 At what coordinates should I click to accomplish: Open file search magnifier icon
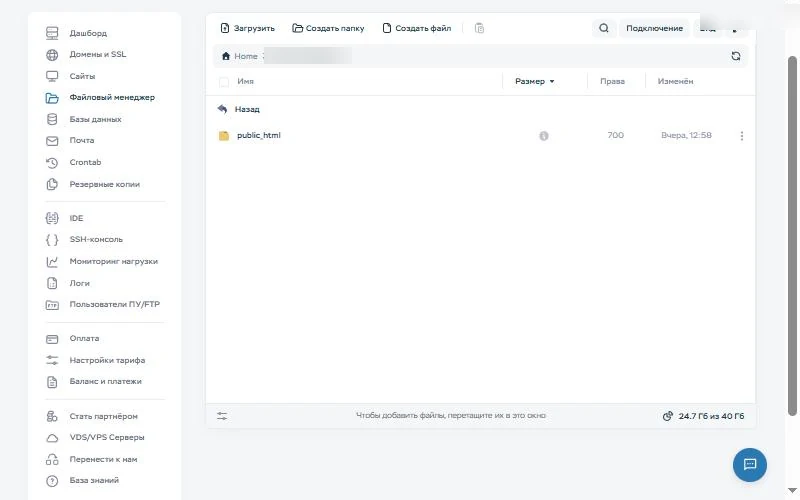604,29
